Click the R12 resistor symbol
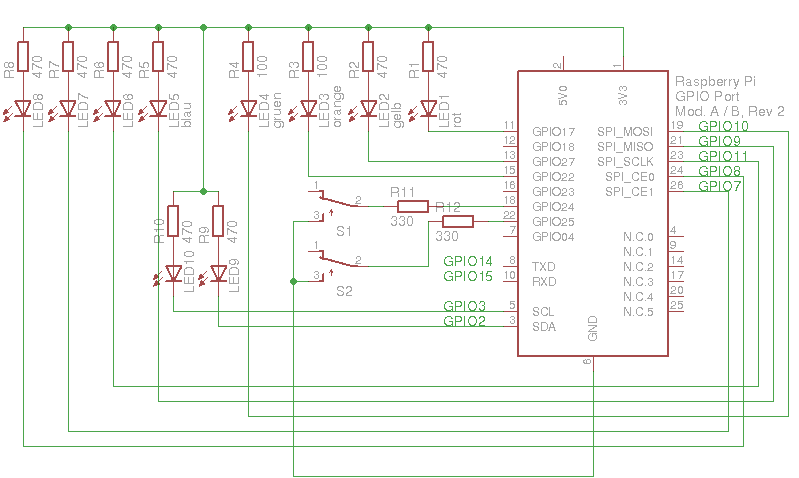 [457, 221]
